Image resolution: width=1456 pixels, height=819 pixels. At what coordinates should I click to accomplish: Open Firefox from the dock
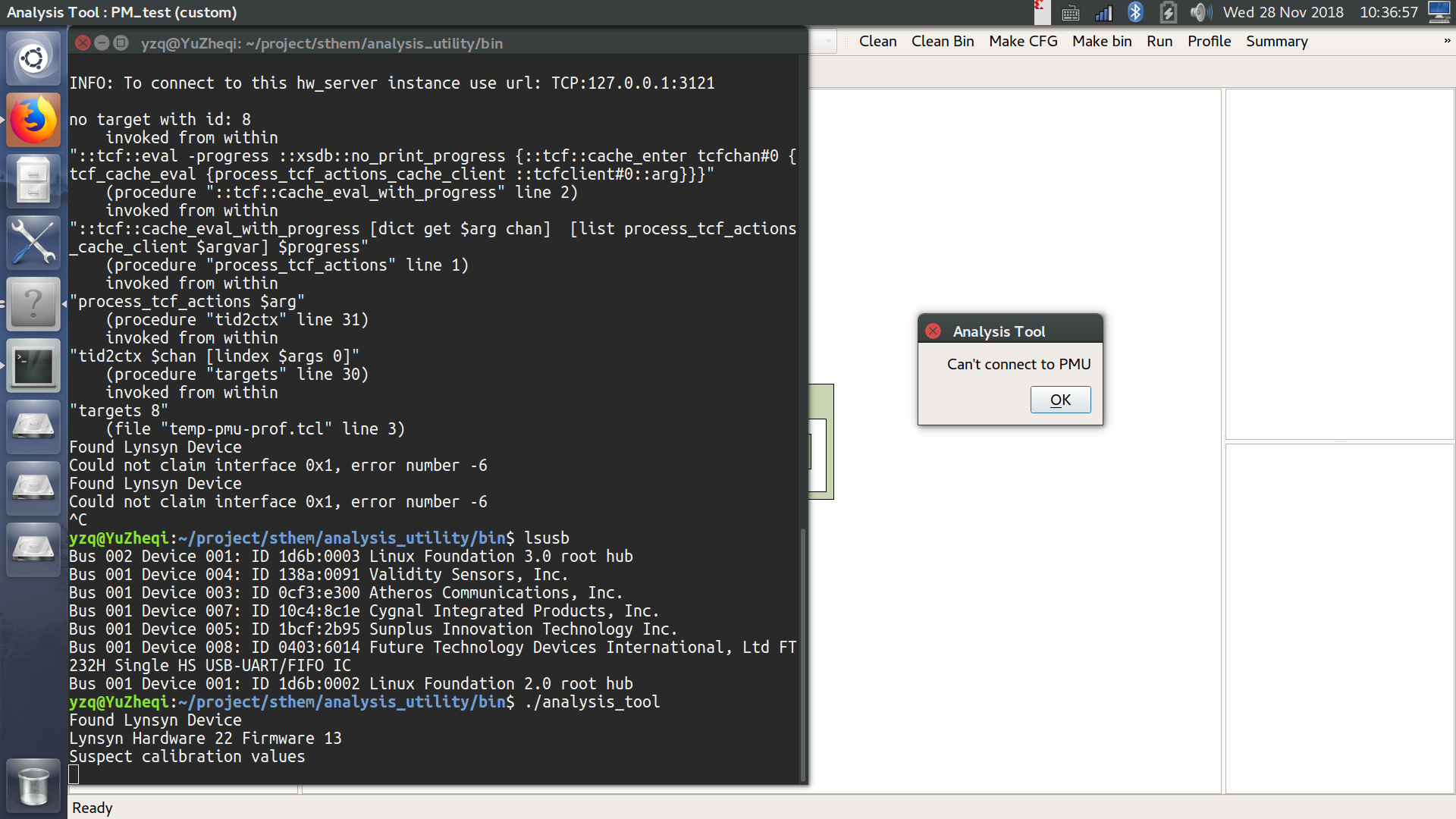[x=33, y=120]
